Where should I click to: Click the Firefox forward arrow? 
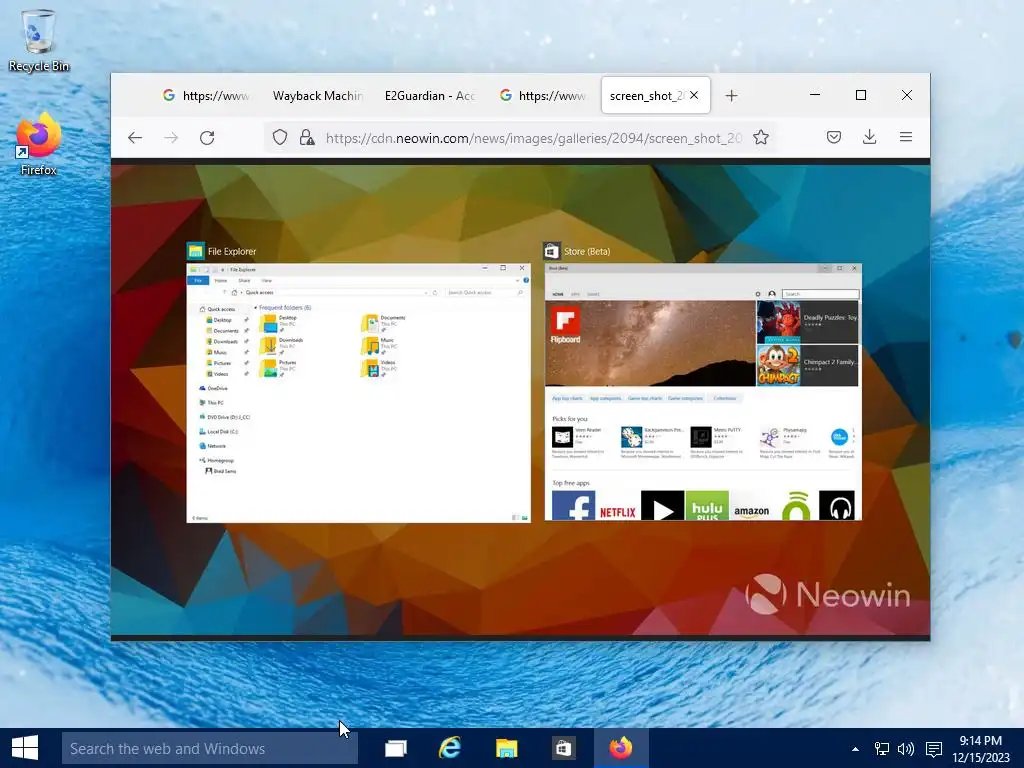171,138
